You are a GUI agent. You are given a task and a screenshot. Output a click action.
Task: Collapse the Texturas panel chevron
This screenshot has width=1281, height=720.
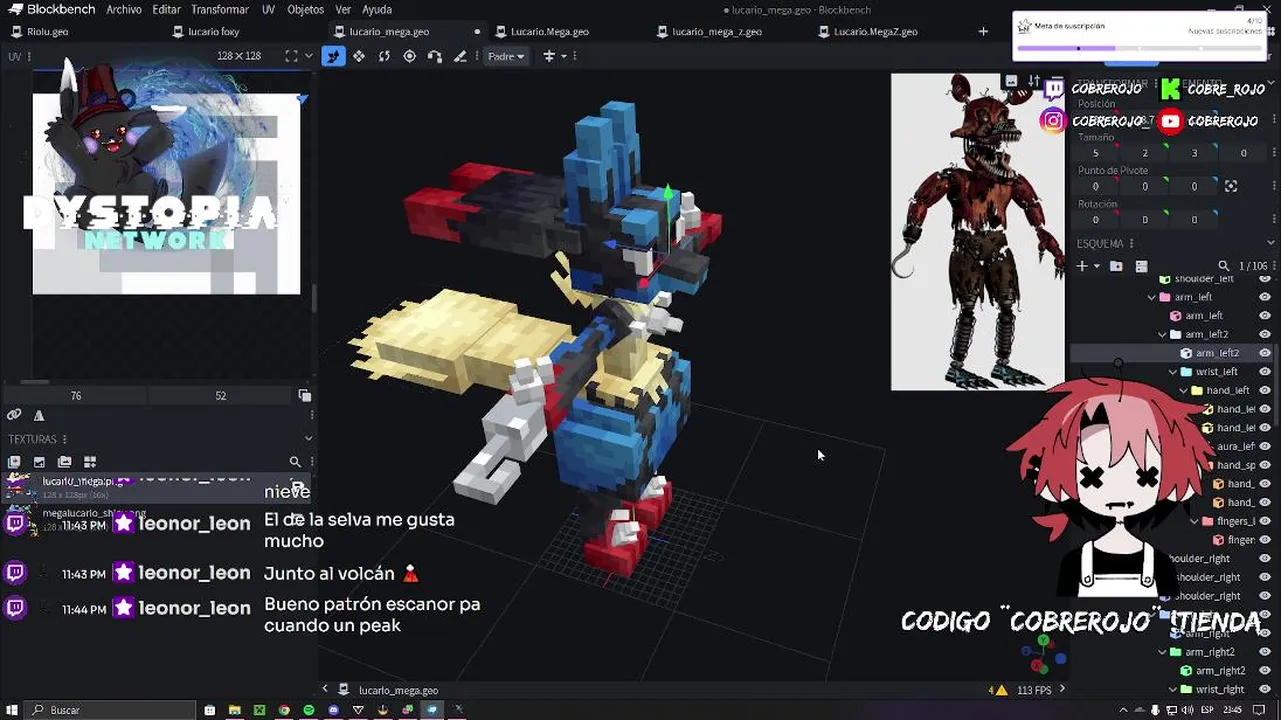[x=308, y=438]
